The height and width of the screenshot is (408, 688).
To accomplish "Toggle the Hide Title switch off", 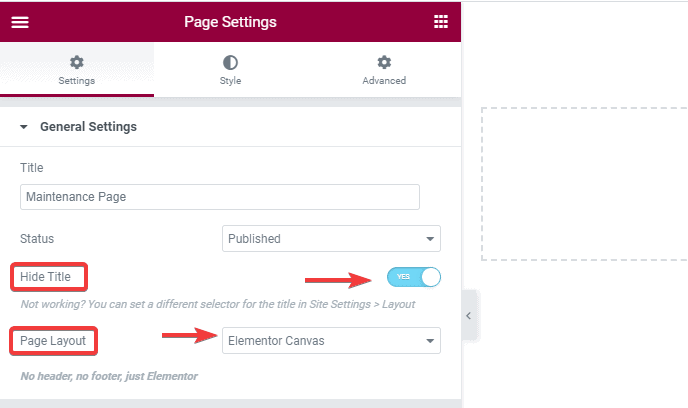I will tap(414, 276).
